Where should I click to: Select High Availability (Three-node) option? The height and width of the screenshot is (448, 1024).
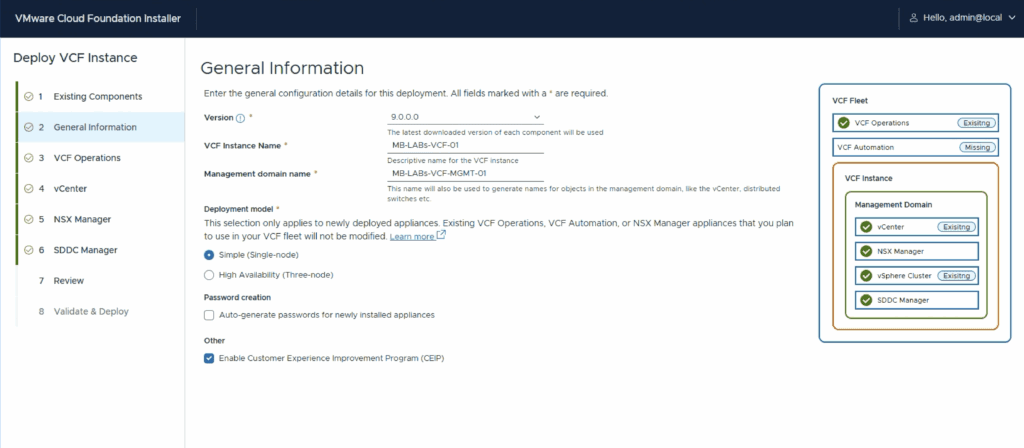pyautogui.click(x=209, y=274)
